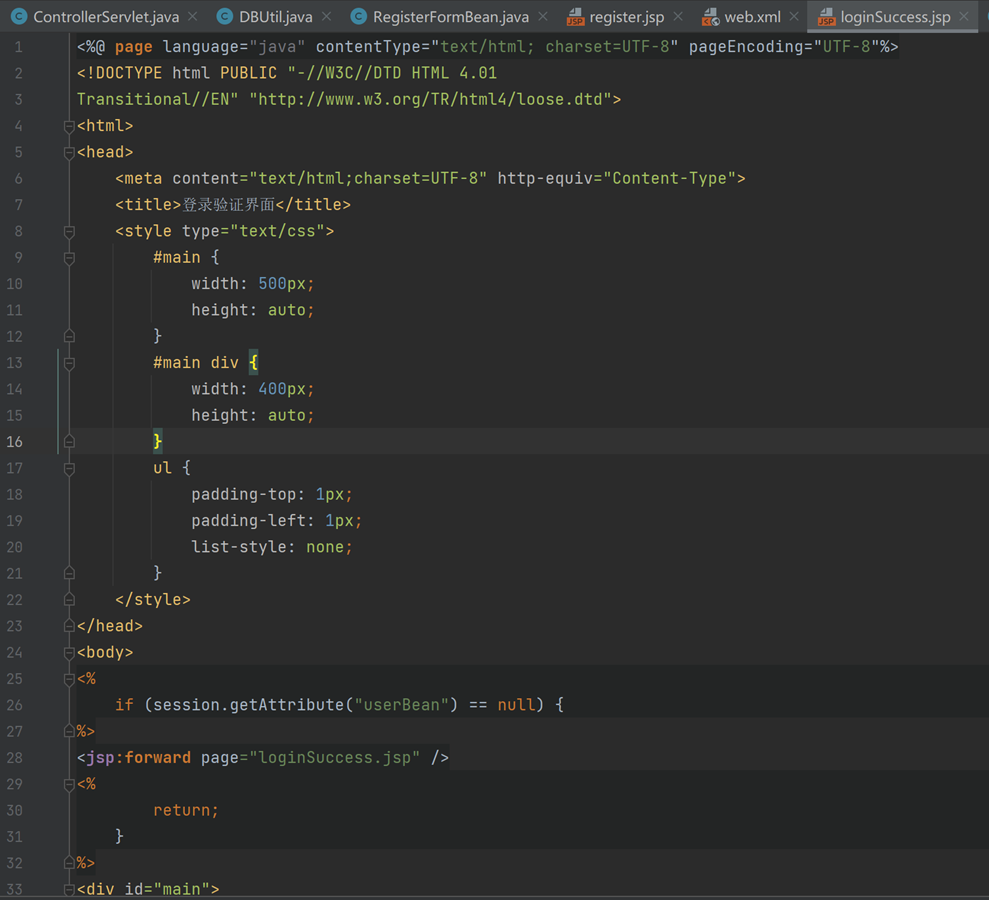Click the <title> tag text on line 7
This screenshot has height=900, width=989.
coord(148,205)
